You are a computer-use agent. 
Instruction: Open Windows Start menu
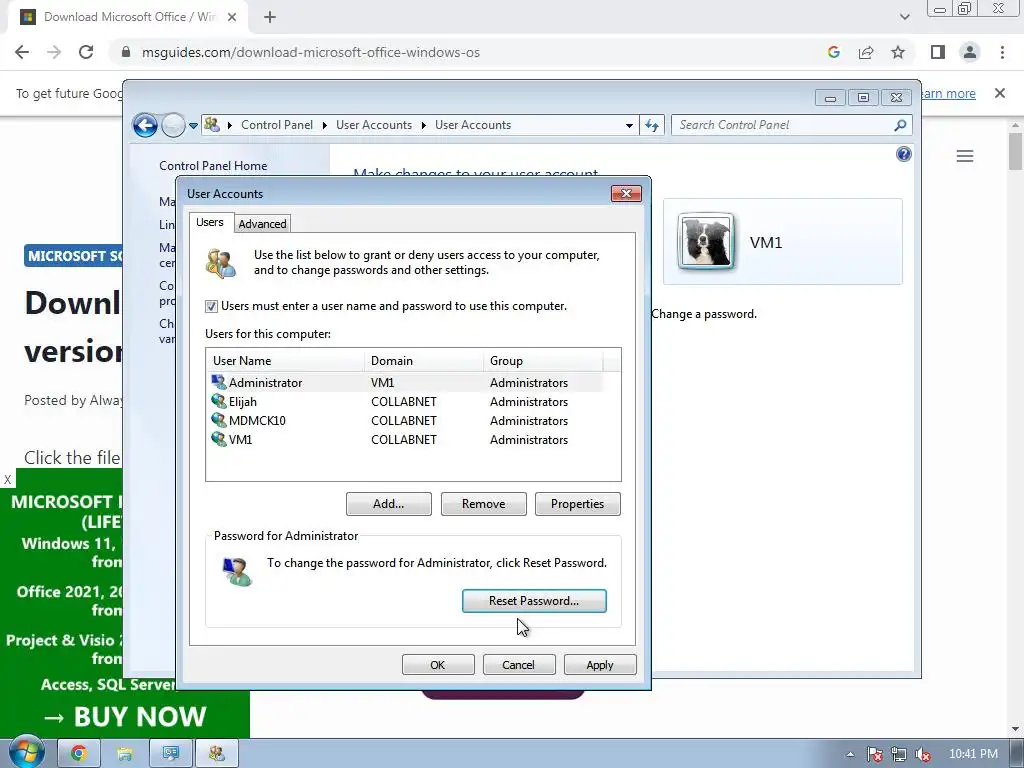coord(26,752)
